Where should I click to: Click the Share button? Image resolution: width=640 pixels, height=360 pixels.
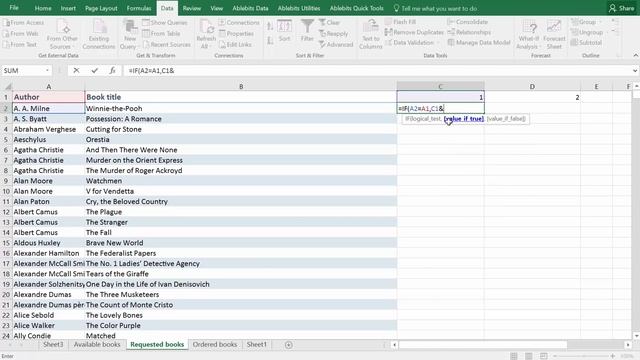pyautogui.click(x=621, y=8)
